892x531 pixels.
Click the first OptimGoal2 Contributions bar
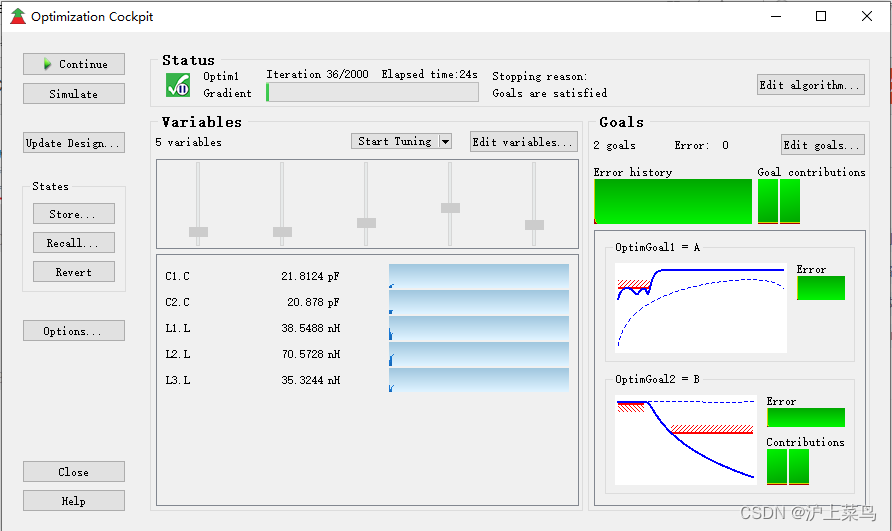[777, 467]
